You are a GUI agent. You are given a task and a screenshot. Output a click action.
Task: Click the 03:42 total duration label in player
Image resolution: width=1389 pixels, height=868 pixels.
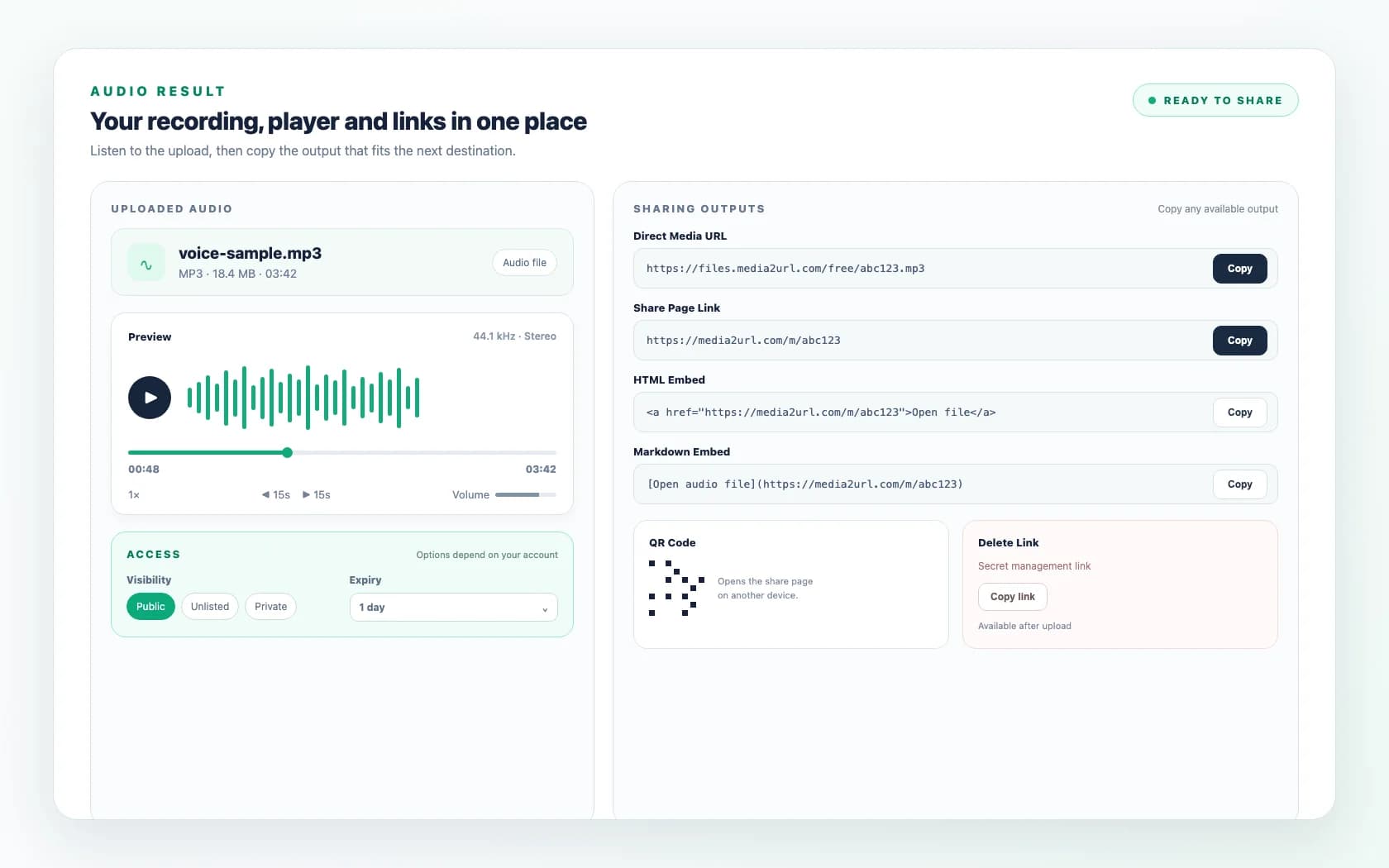541,470
